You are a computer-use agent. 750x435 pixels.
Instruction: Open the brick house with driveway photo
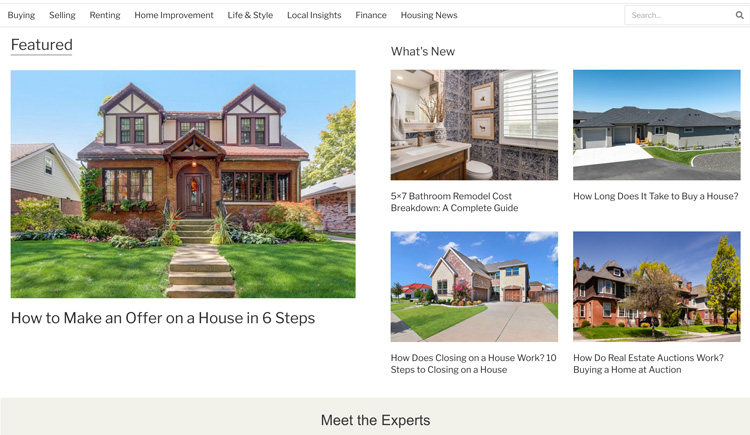(x=474, y=287)
